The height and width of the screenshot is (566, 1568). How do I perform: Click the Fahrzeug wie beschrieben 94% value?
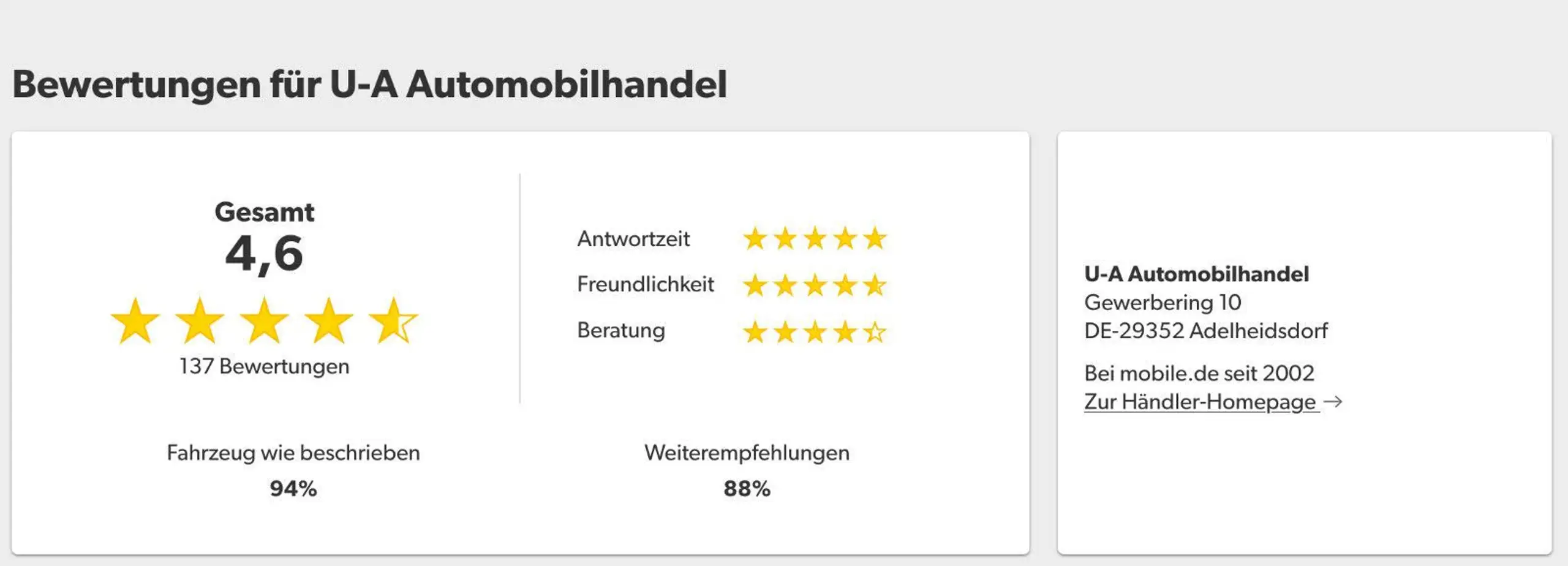click(293, 489)
